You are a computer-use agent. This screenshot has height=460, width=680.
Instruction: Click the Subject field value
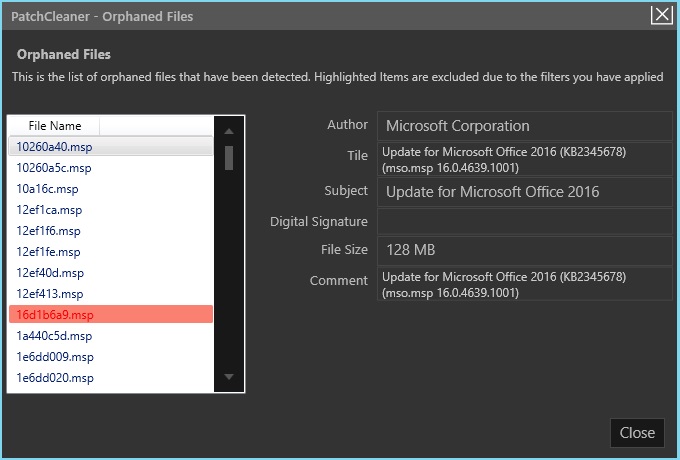(524, 191)
